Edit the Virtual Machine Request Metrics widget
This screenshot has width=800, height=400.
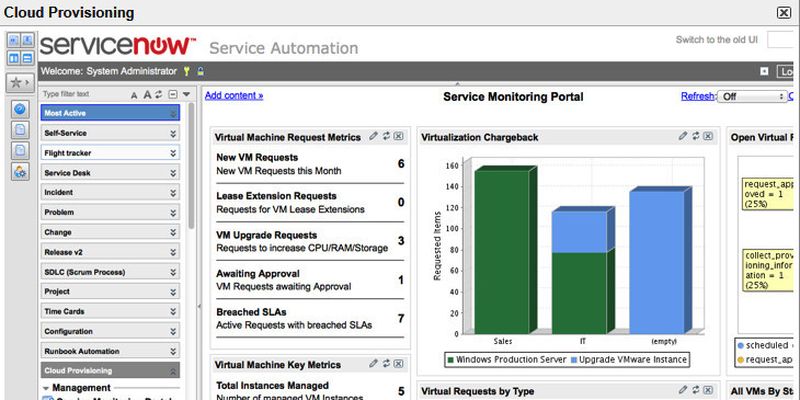coord(373,136)
